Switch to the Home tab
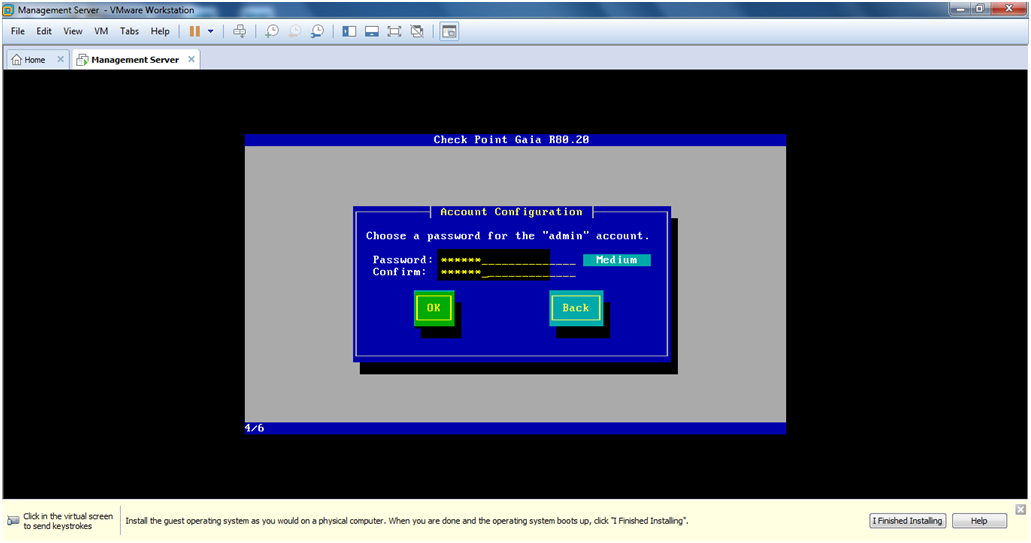Image resolution: width=1031 pixels, height=543 pixels. coord(35,59)
